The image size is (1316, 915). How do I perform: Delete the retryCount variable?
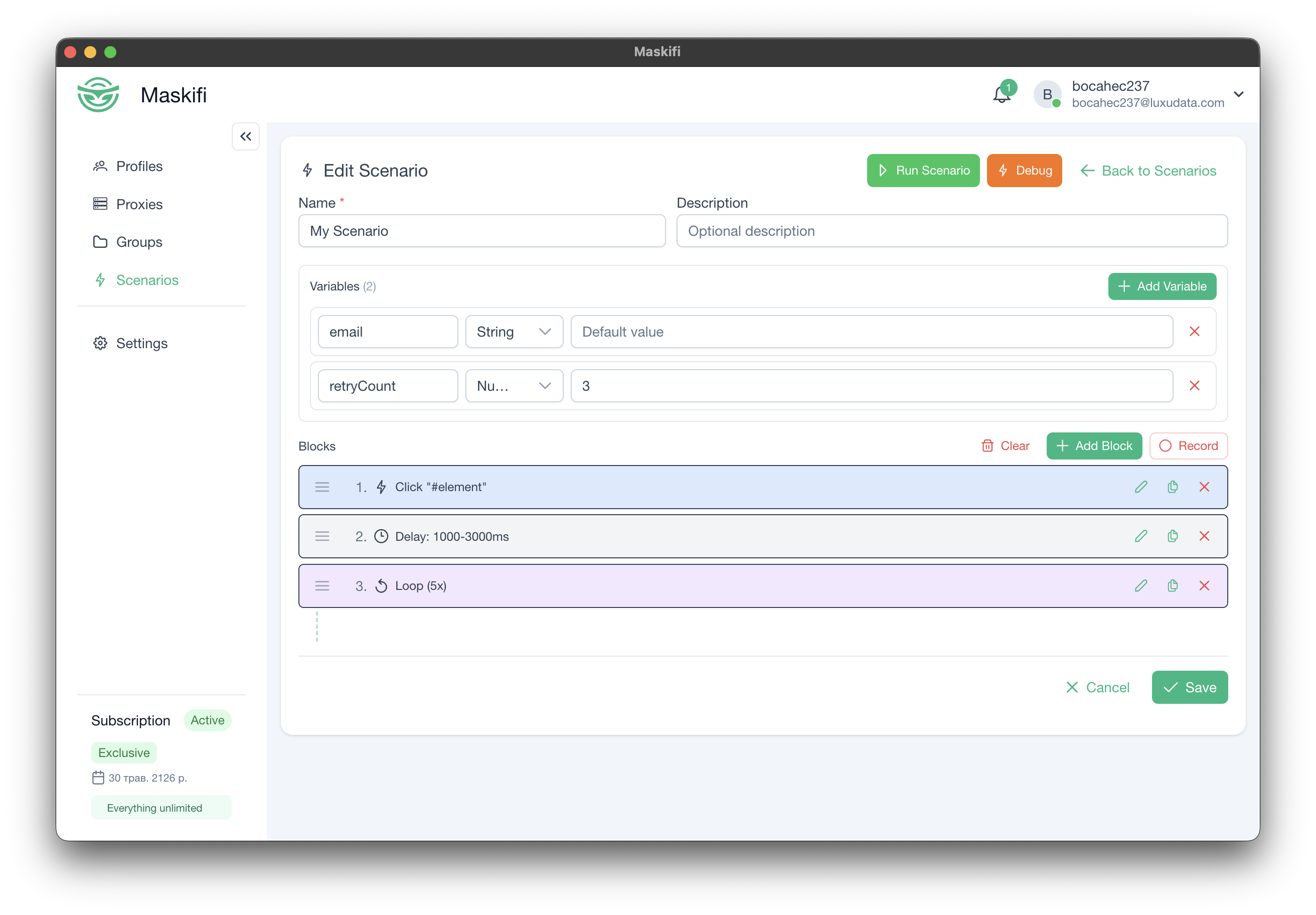[1195, 386]
